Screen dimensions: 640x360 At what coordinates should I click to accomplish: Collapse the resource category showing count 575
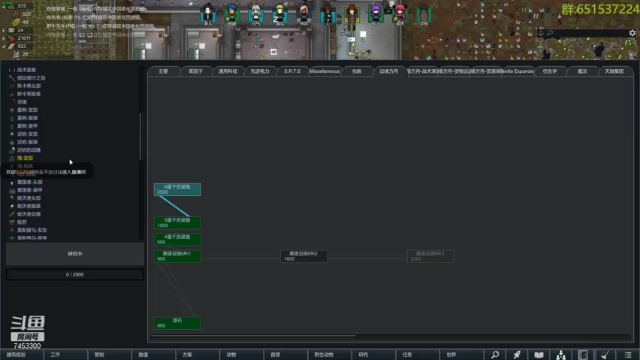point(4,6)
